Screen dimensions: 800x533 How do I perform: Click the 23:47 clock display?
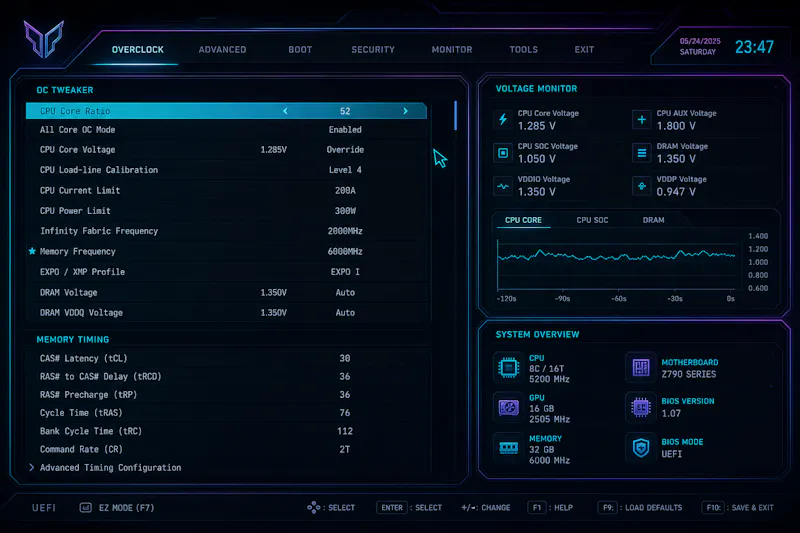(754, 47)
